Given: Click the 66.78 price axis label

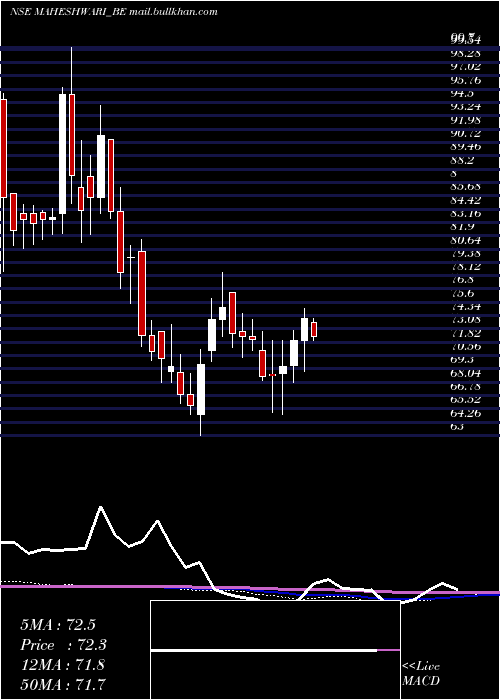Looking at the screenshot, I should tap(465, 386).
